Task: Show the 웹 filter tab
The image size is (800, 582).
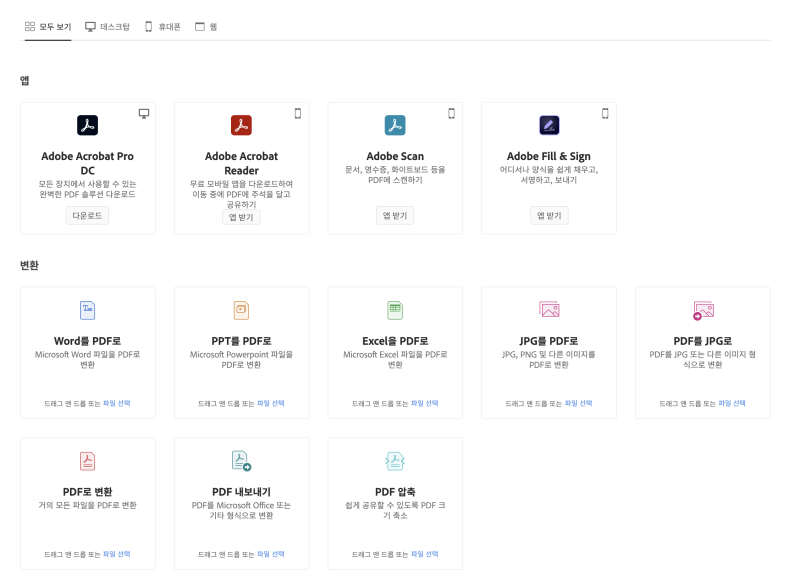Action: 206,27
